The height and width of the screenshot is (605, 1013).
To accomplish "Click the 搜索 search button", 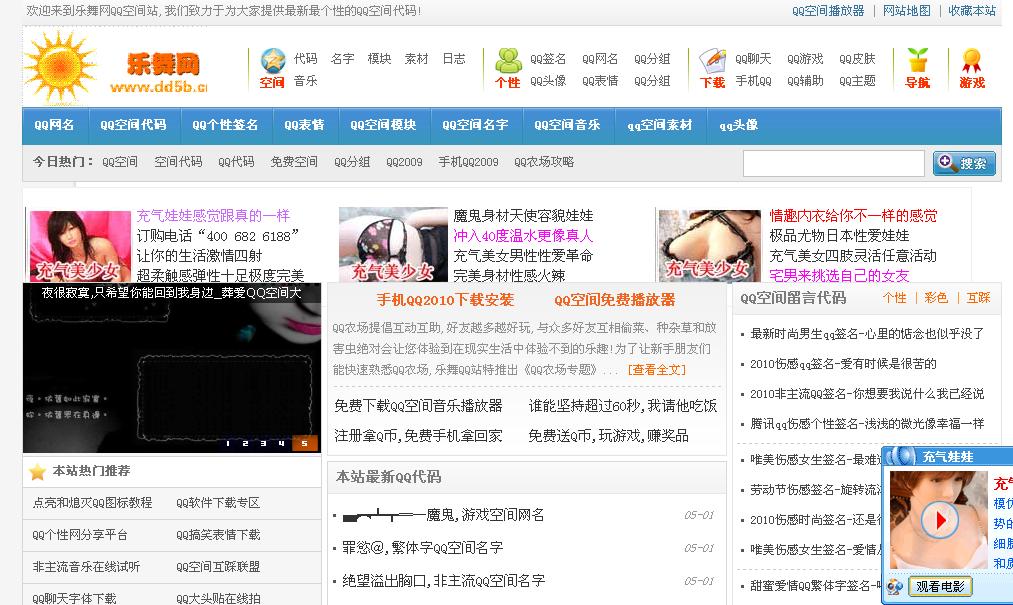I will click(964, 164).
